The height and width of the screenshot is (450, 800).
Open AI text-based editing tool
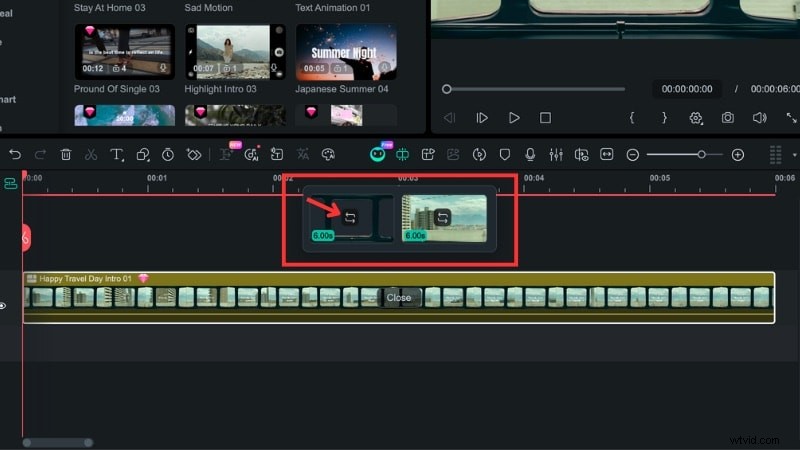click(226, 154)
